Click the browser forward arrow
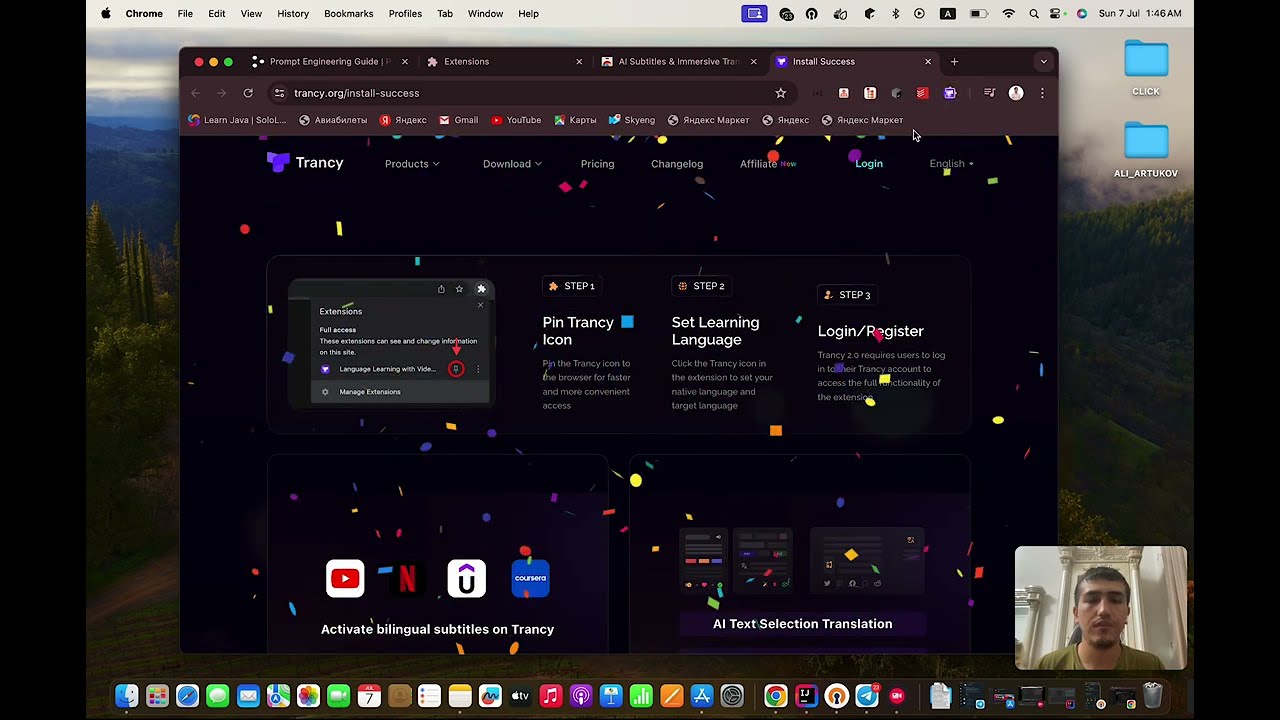This screenshot has width=1280, height=720. coord(222,93)
